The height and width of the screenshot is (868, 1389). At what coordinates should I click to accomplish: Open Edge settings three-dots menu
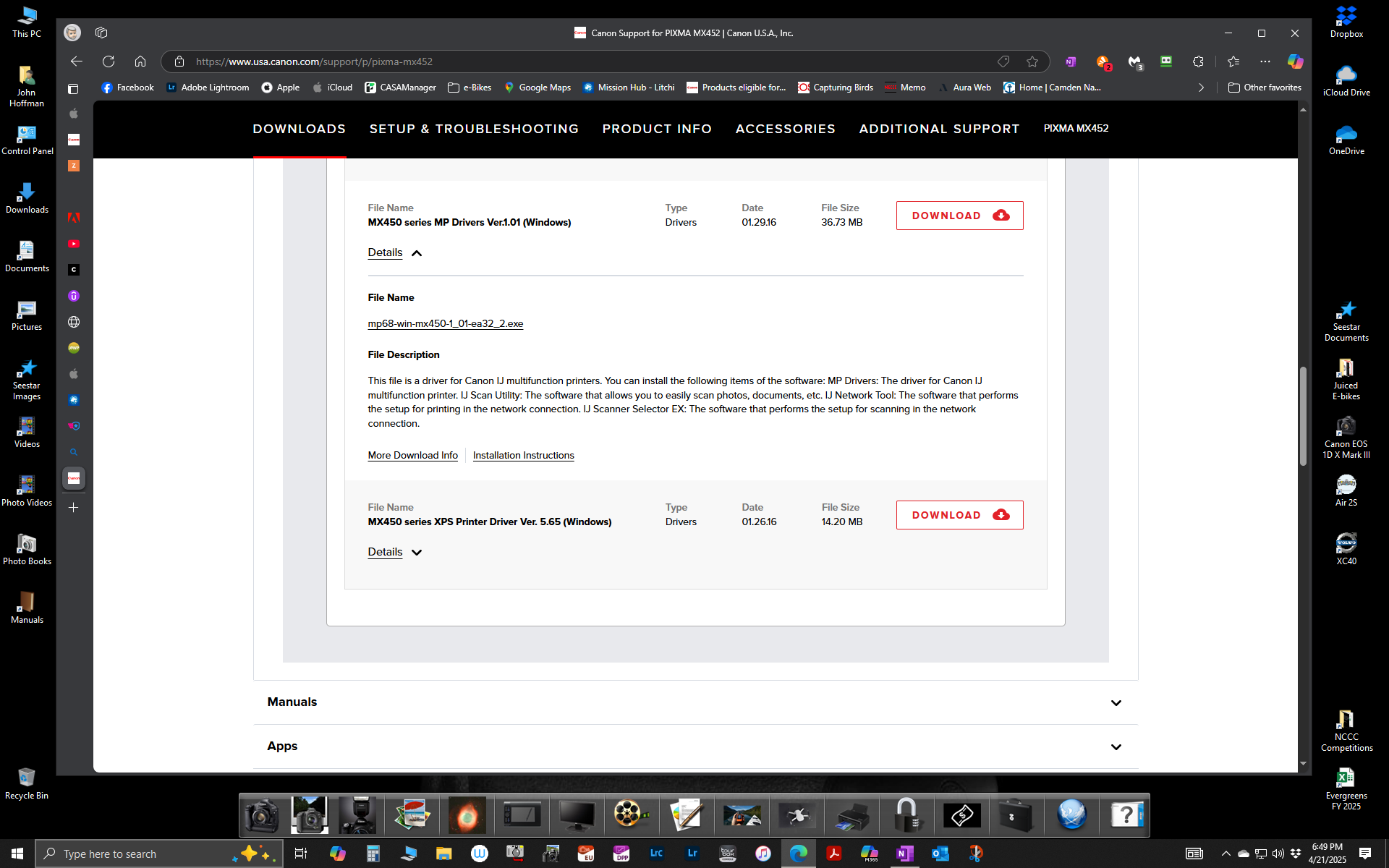click(1265, 61)
